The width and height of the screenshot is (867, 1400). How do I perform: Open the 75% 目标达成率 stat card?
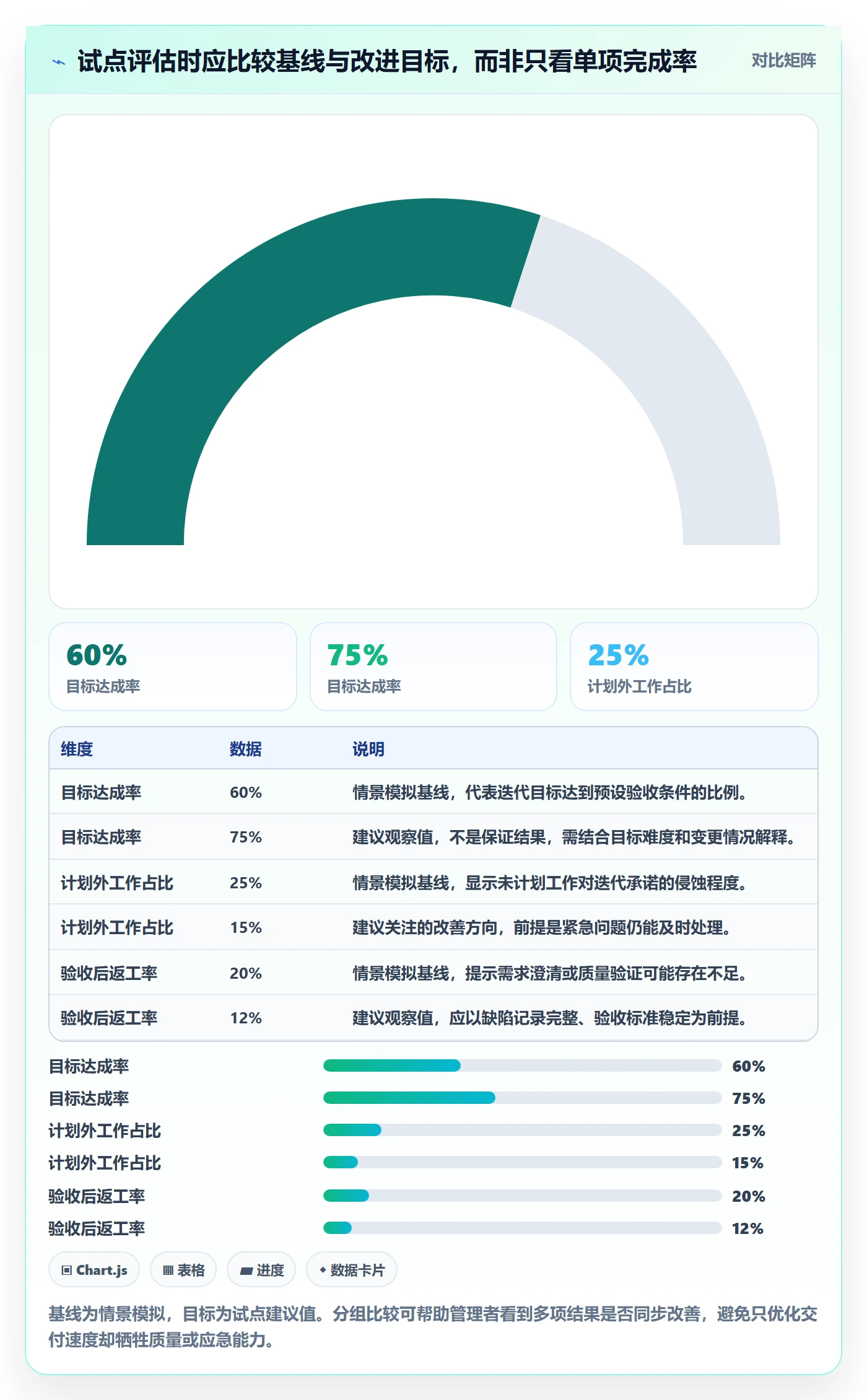tap(434, 667)
